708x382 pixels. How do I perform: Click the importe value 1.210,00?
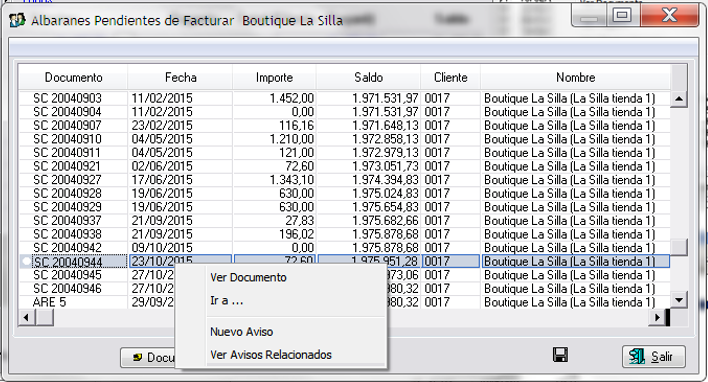click(292, 139)
